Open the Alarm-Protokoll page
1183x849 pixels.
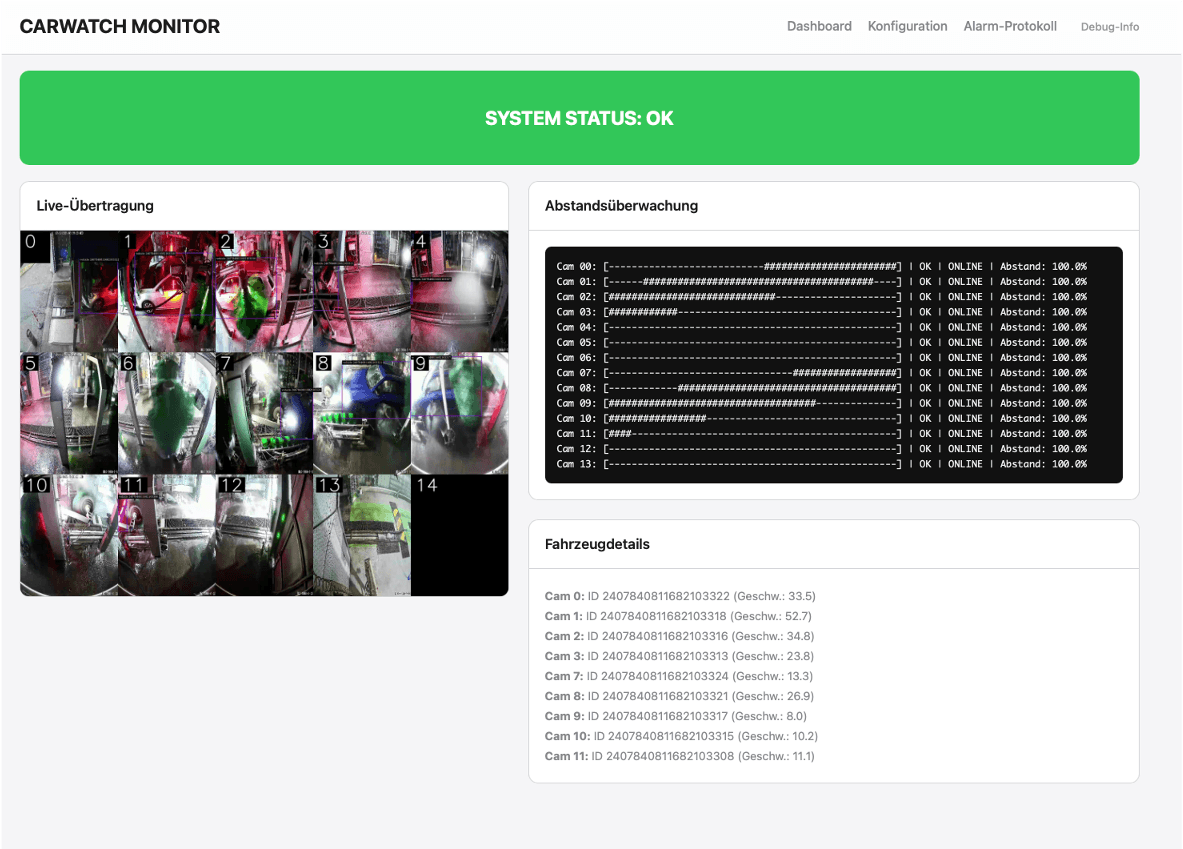tap(1010, 27)
